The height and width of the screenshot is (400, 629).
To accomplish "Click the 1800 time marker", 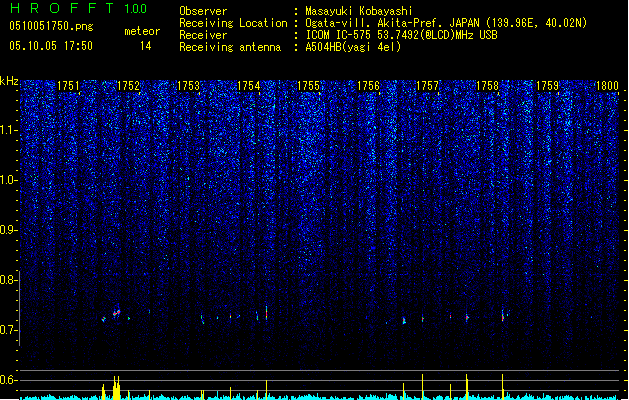I will 607,86.
